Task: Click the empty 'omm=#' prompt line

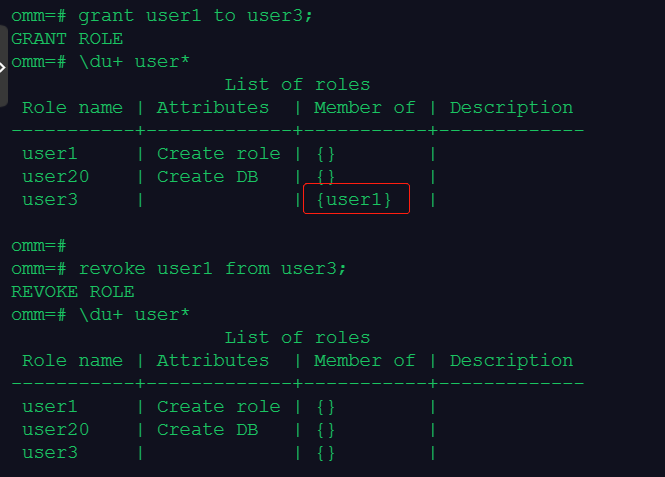Action: point(38,246)
